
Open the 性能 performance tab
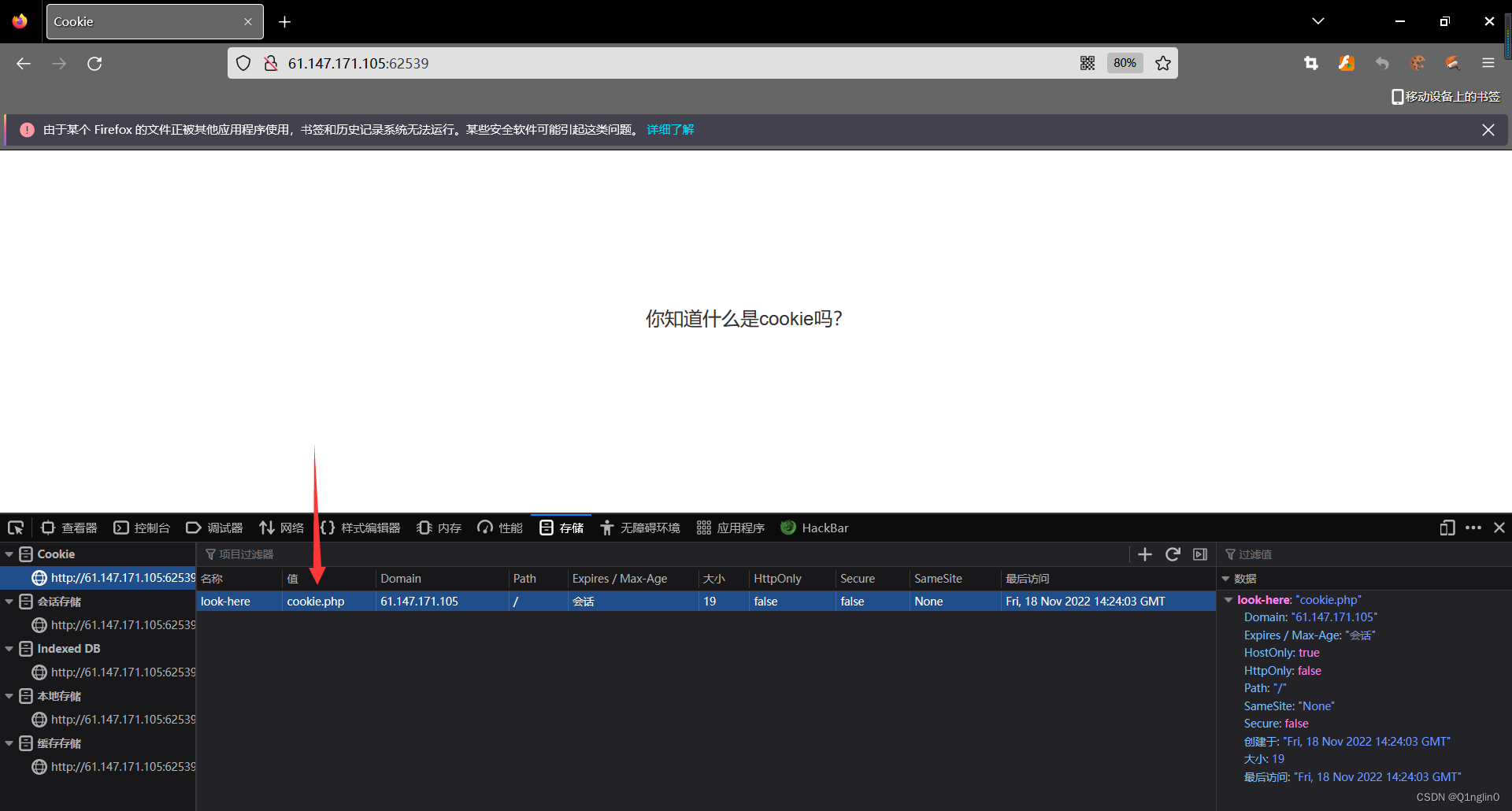coord(500,528)
